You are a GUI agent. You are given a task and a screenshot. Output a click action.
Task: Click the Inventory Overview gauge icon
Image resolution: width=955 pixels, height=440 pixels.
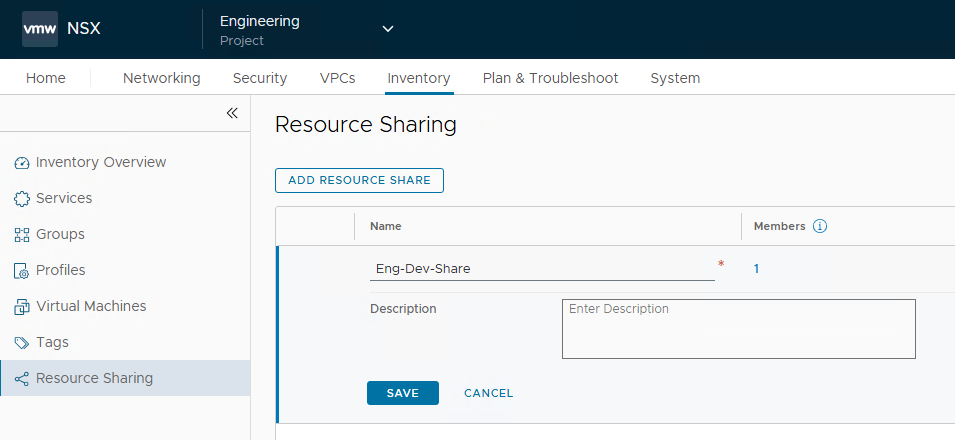22,163
